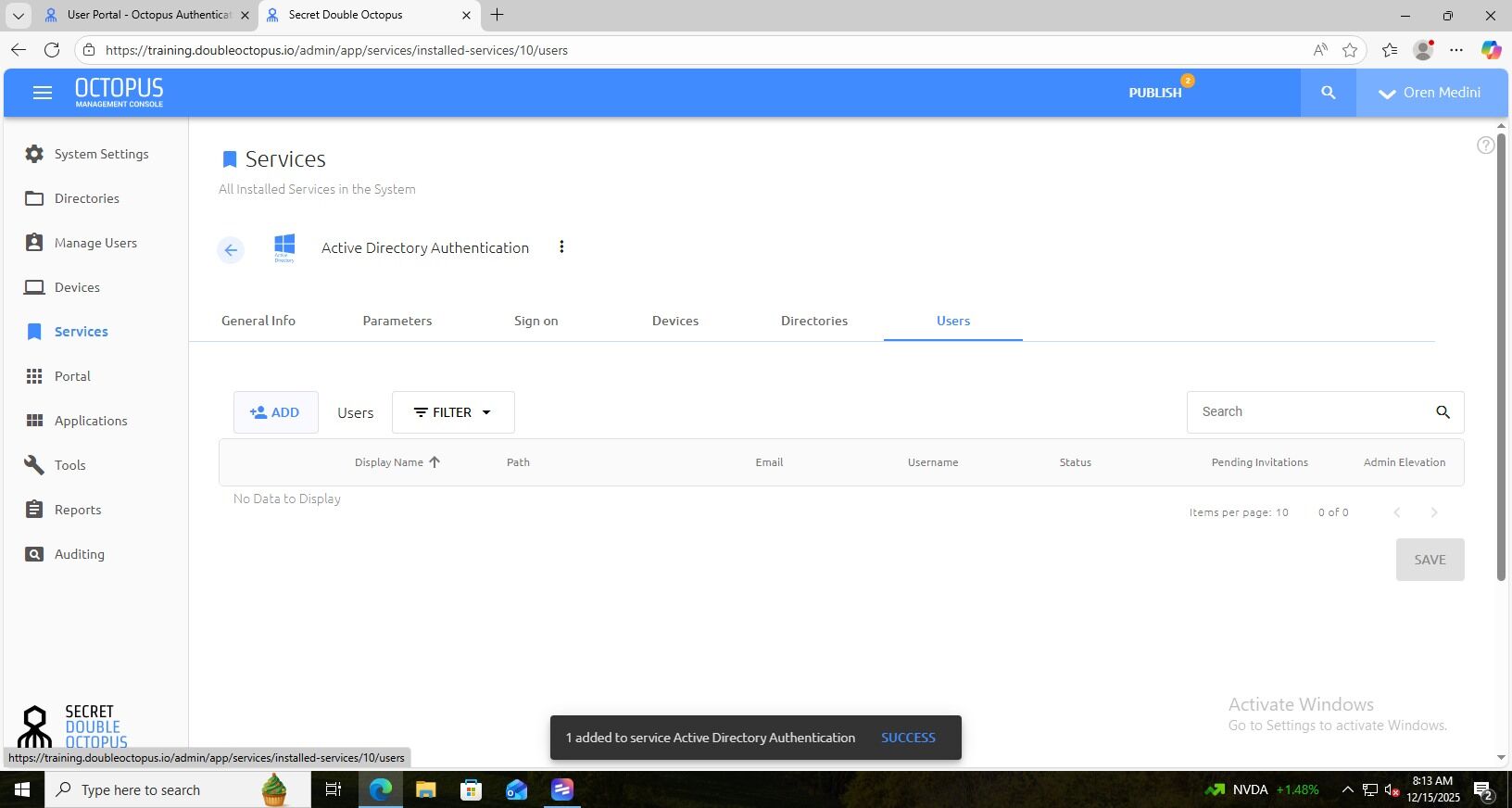Click the Status column header
Image resolution: width=1512 pixels, height=808 pixels.
(x=1076, y=462)
